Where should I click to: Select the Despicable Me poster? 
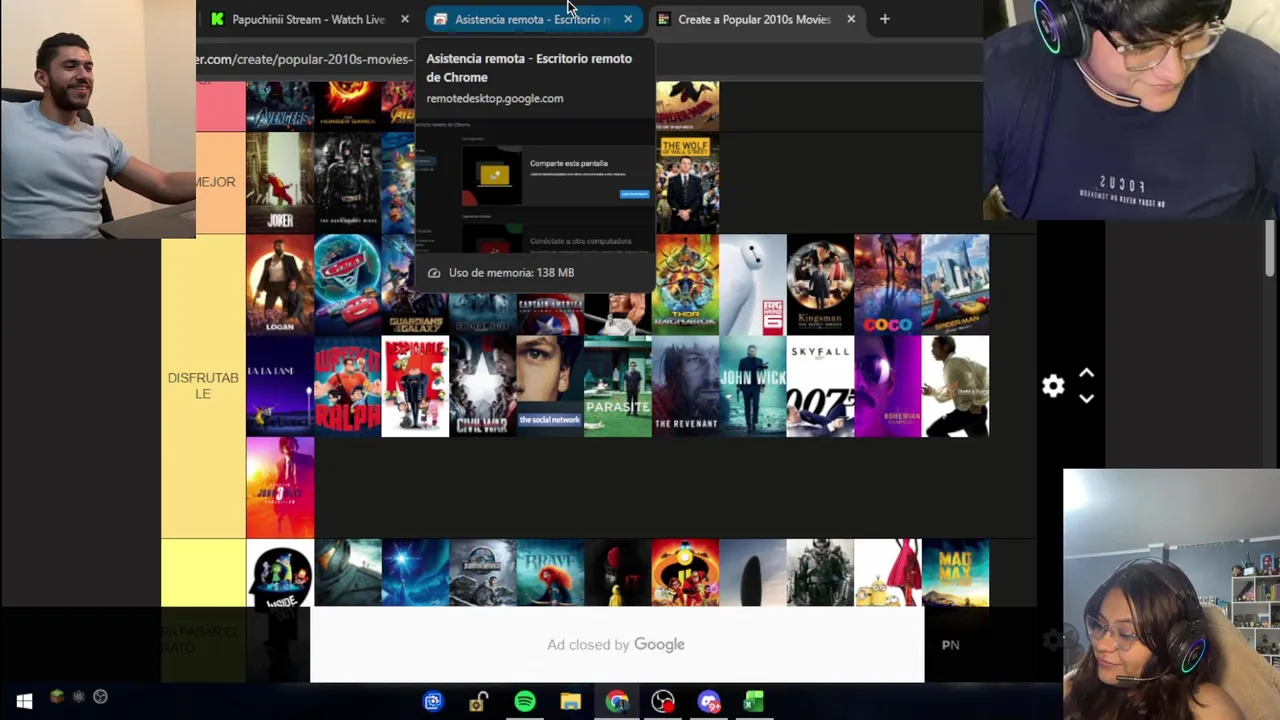(x=415, y=386)
